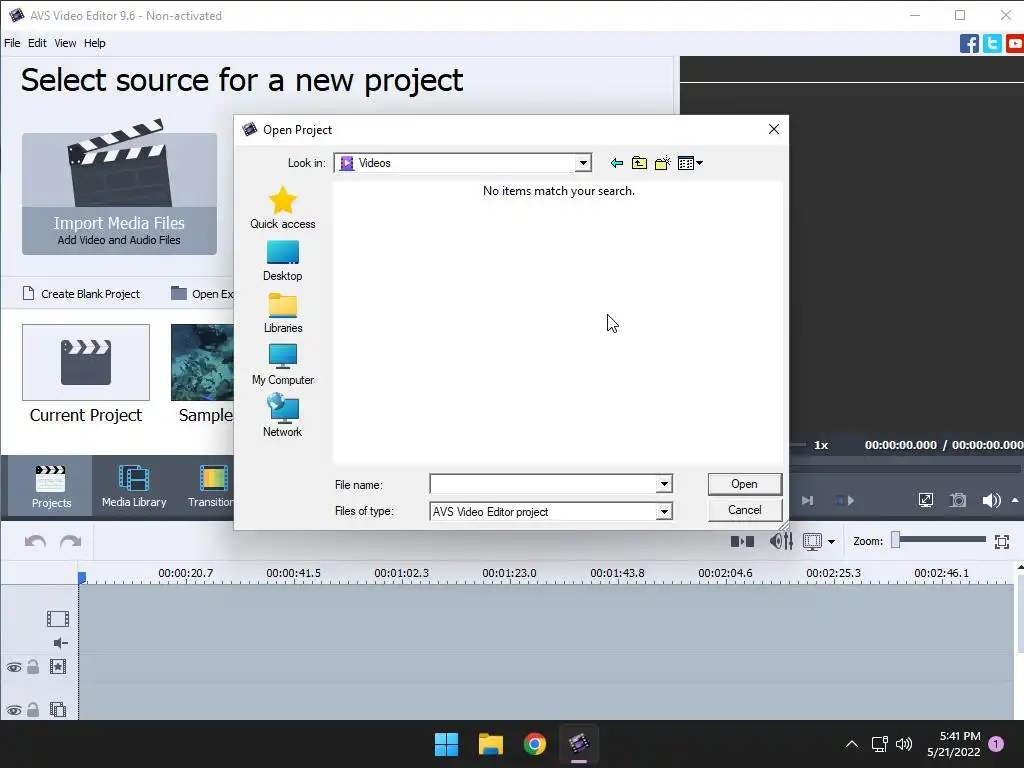1024x768 pixels.
Task: Switch to the Transitions tab
Action: [x=210, y=486]
